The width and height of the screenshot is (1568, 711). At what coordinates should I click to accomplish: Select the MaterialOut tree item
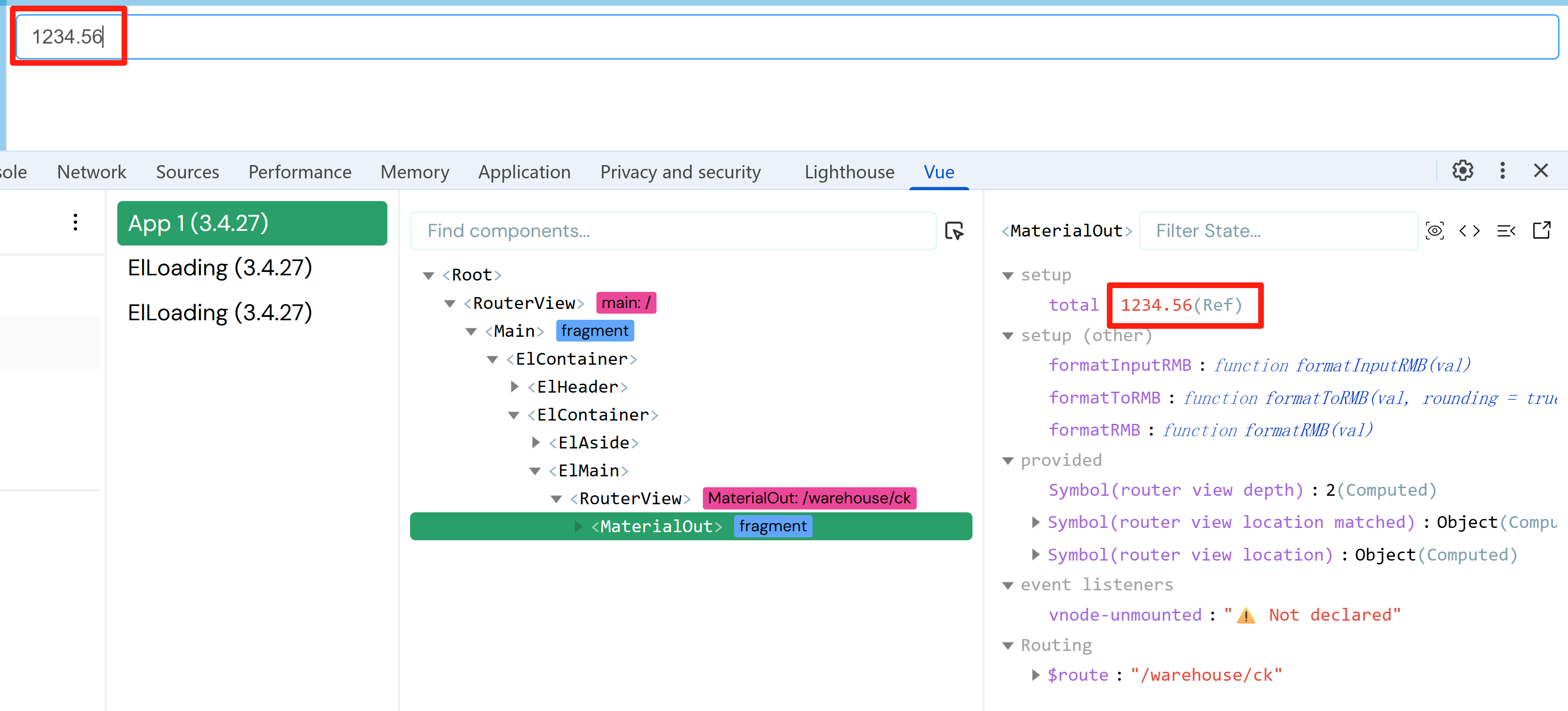pos(656,526)
